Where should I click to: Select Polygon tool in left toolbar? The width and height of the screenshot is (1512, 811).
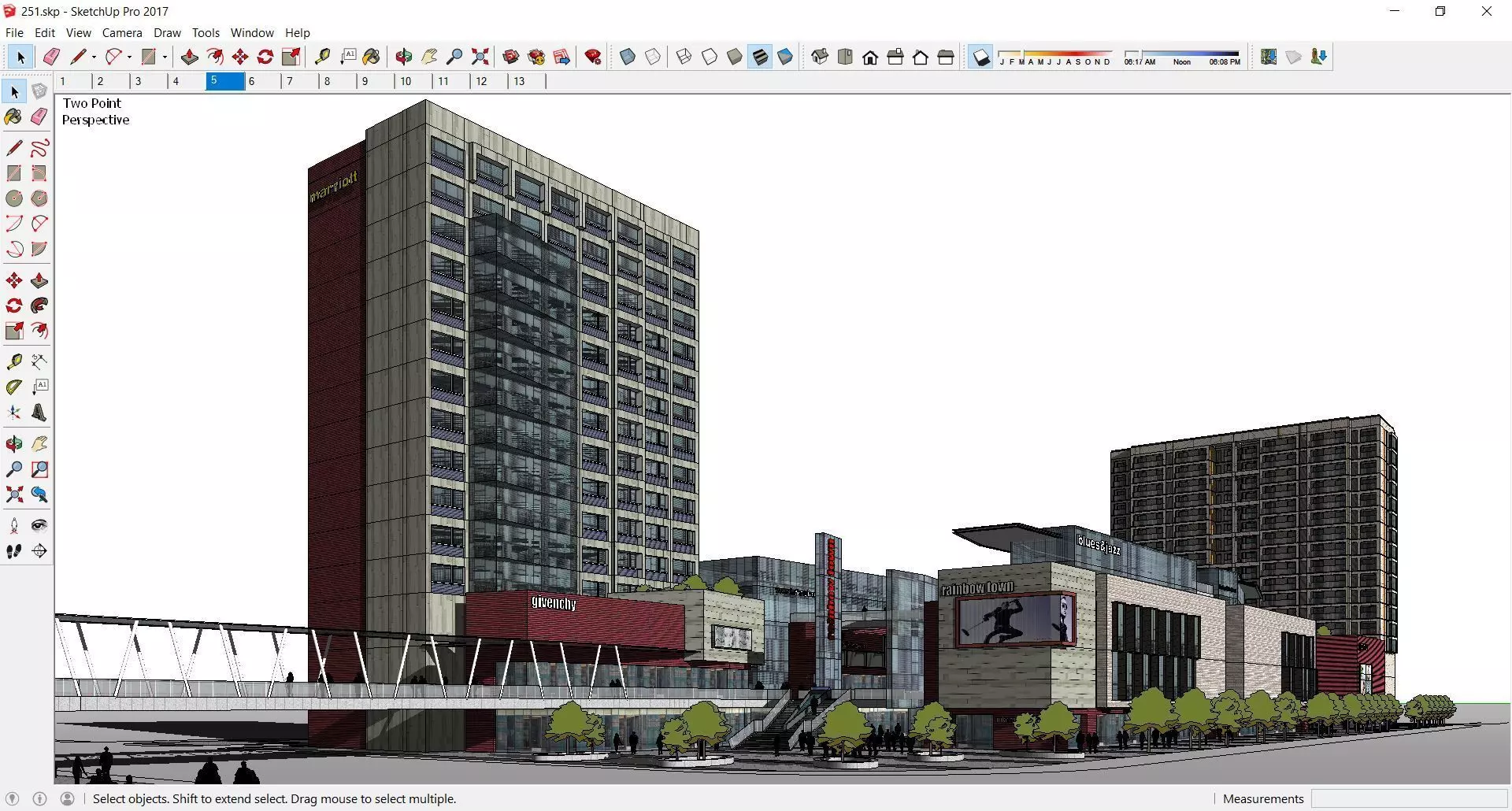[x=39, y=198]
